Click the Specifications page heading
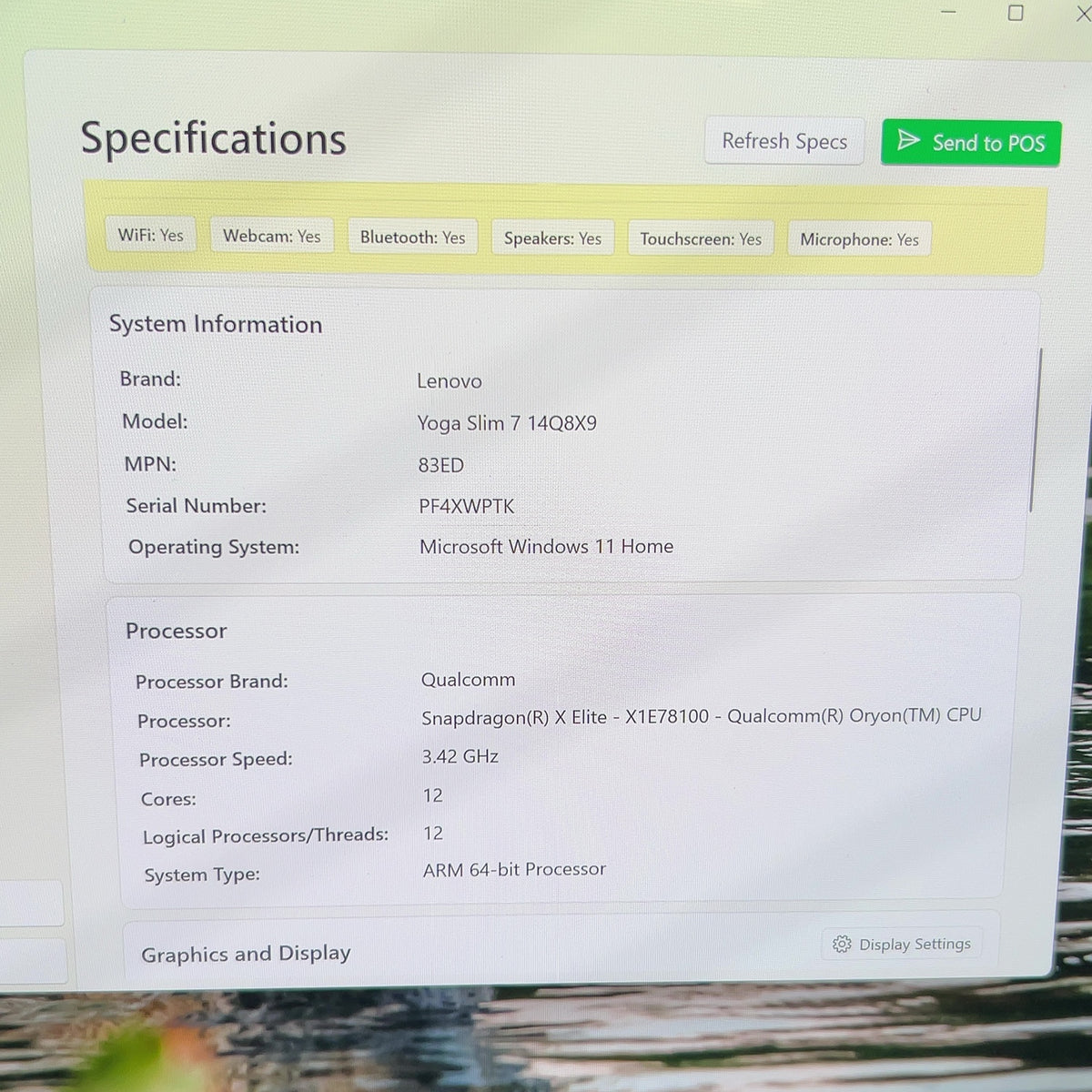This screenshot has height=1092, width=1092. click(213, 138)
